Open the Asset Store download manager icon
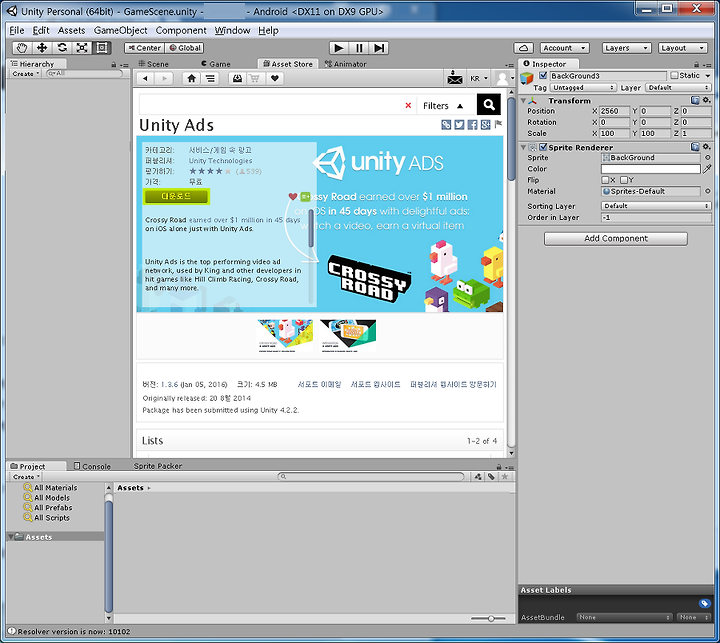Viewport: 720px width, 643px height. 237,79
